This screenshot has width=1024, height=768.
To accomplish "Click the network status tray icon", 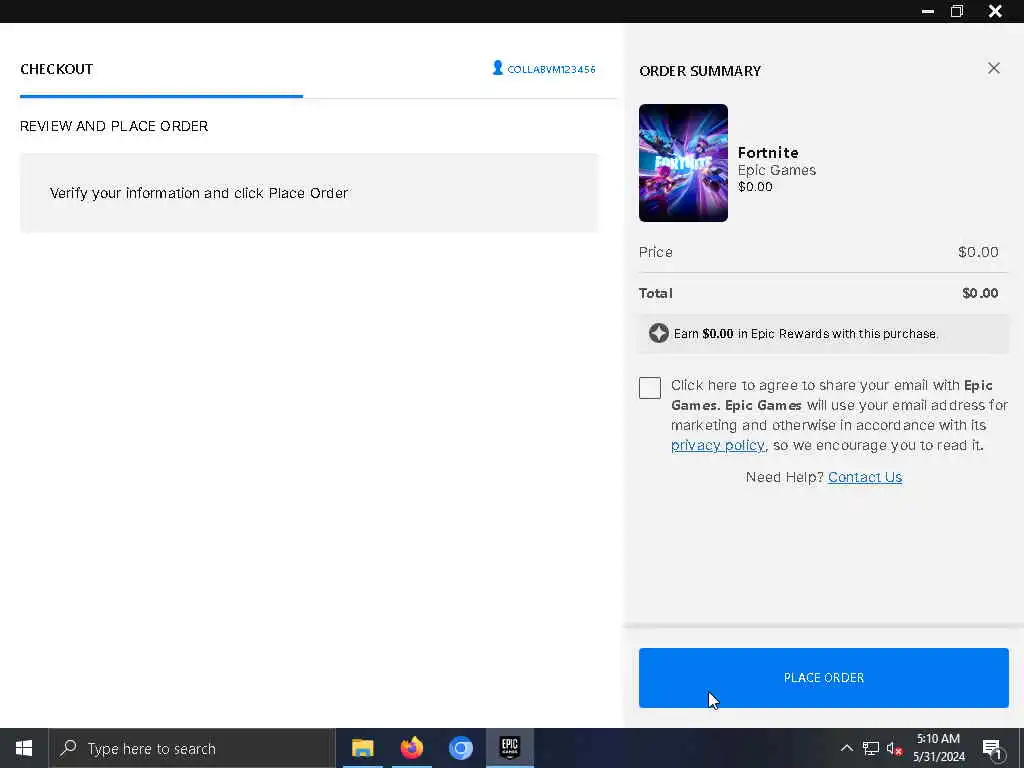I will tap(871, 748).
